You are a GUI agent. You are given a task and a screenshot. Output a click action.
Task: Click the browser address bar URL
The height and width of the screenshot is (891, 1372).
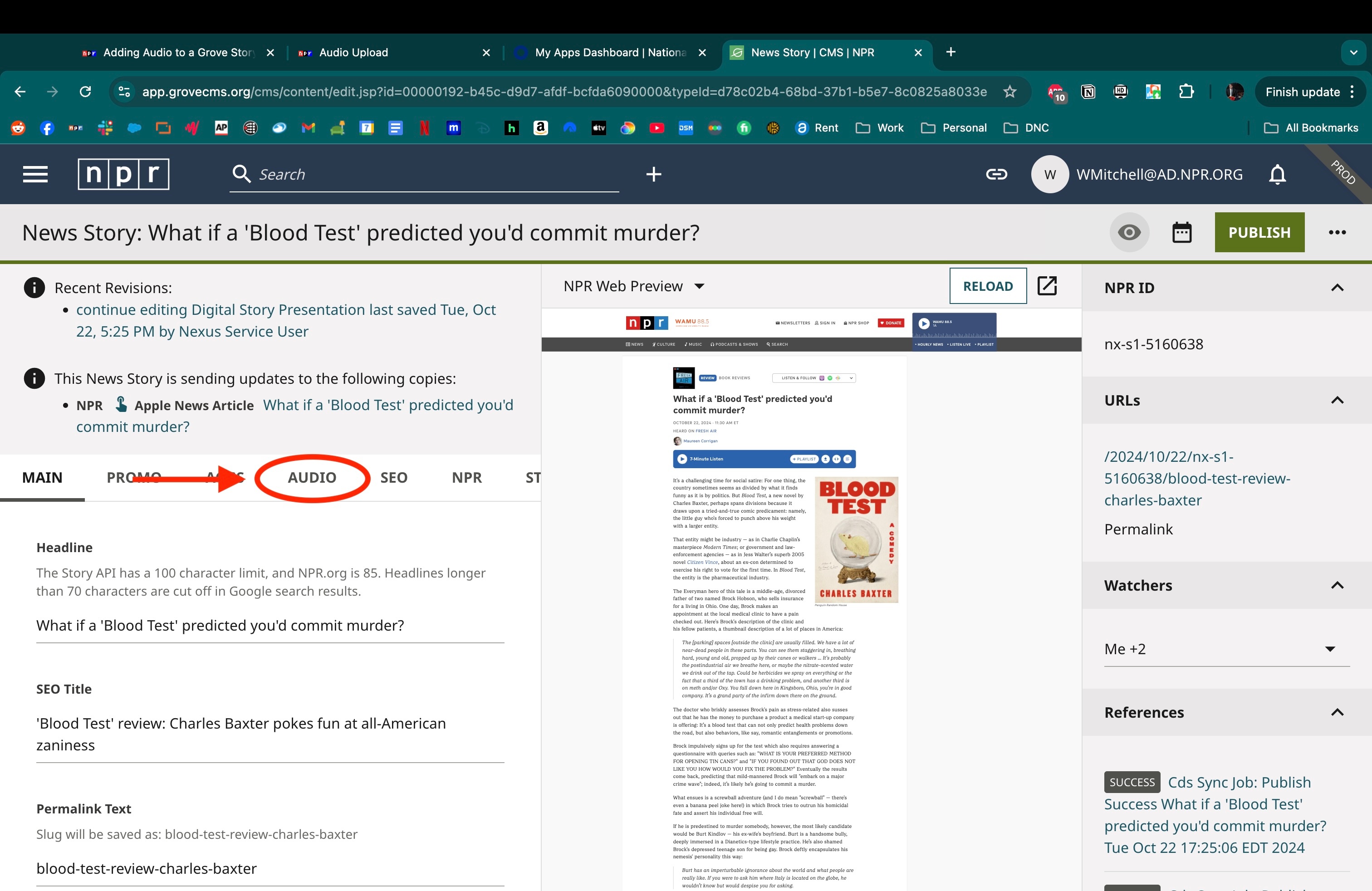click(564, 92)
